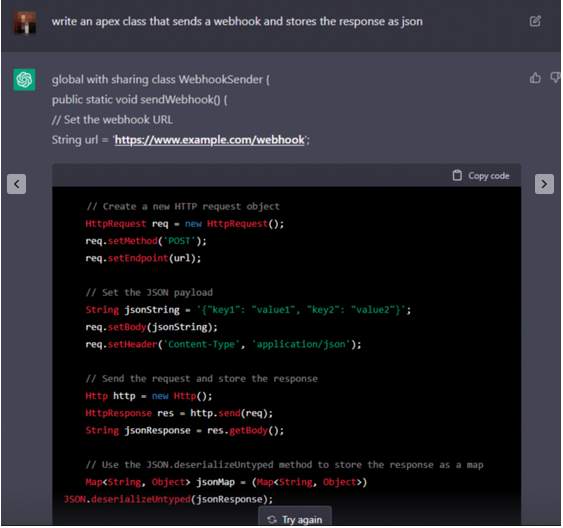Click the user profile avatar
Viewport: 563px width, 528px height.
[x=25, y=23]
